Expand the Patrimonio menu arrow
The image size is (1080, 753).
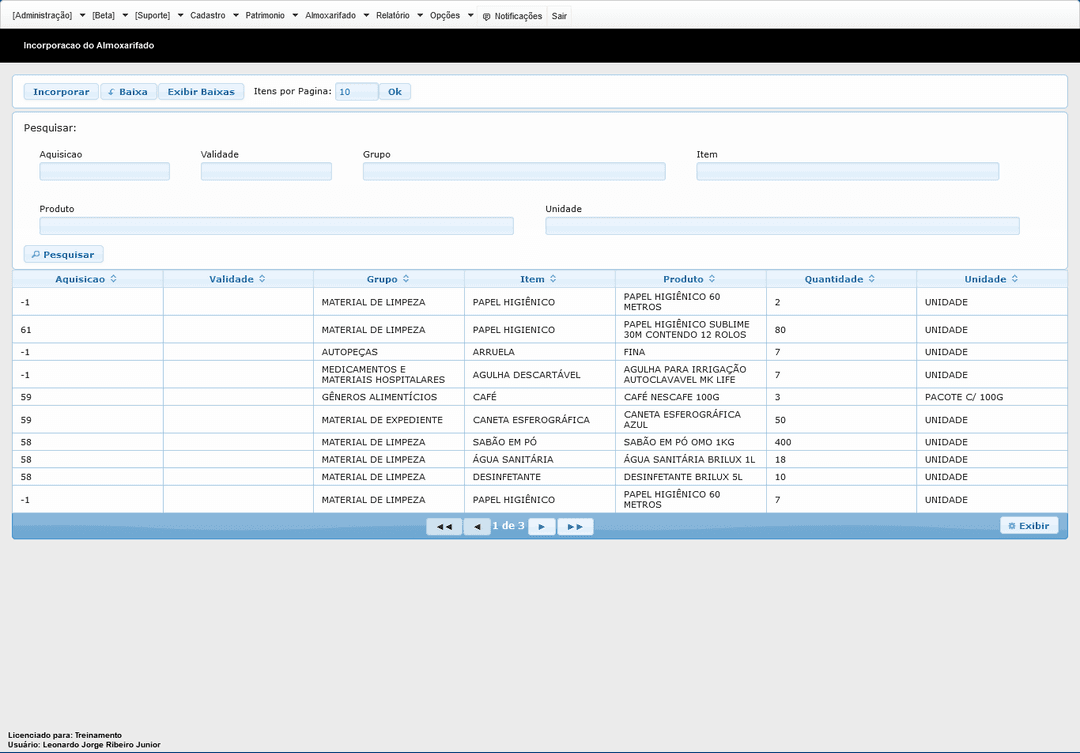[295, 15]
